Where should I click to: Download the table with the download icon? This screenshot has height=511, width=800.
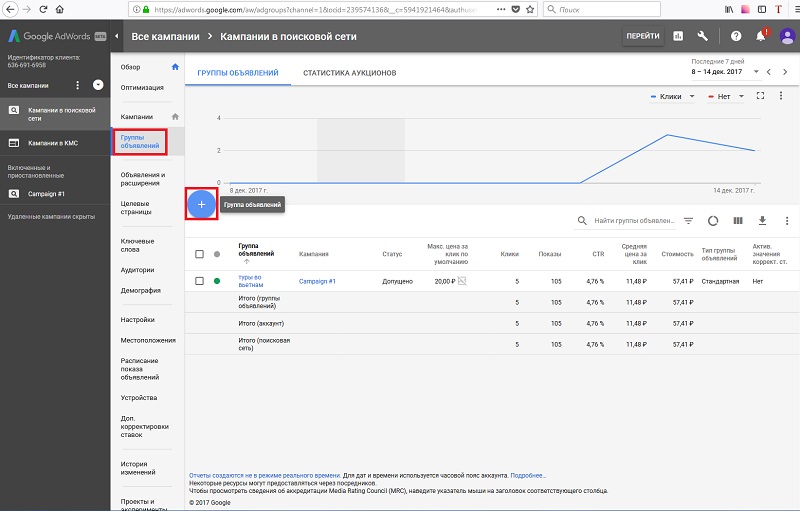pyautogui.click(x=762, y=221)
